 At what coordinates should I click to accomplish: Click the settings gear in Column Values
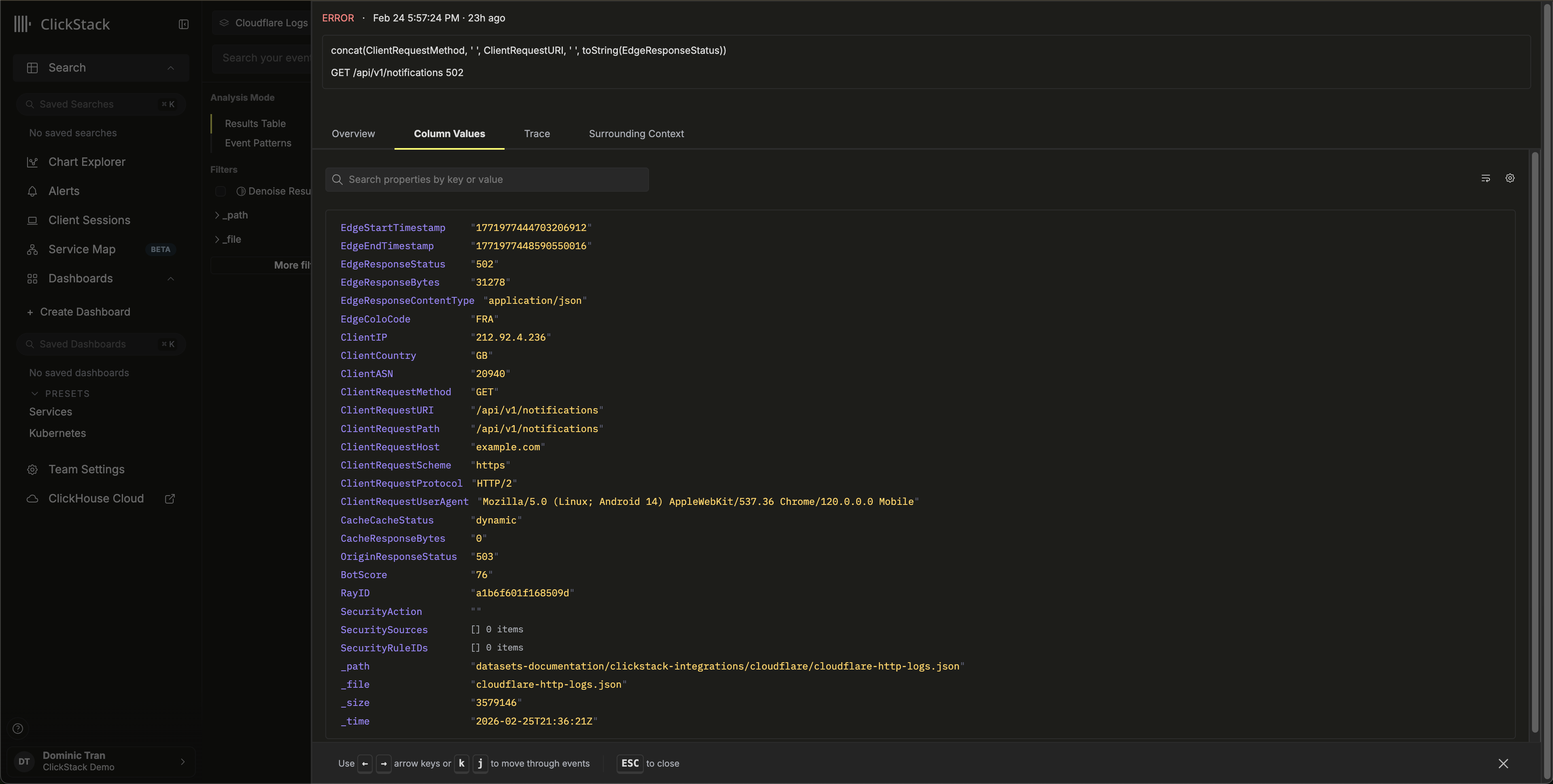coord(1510,178)
